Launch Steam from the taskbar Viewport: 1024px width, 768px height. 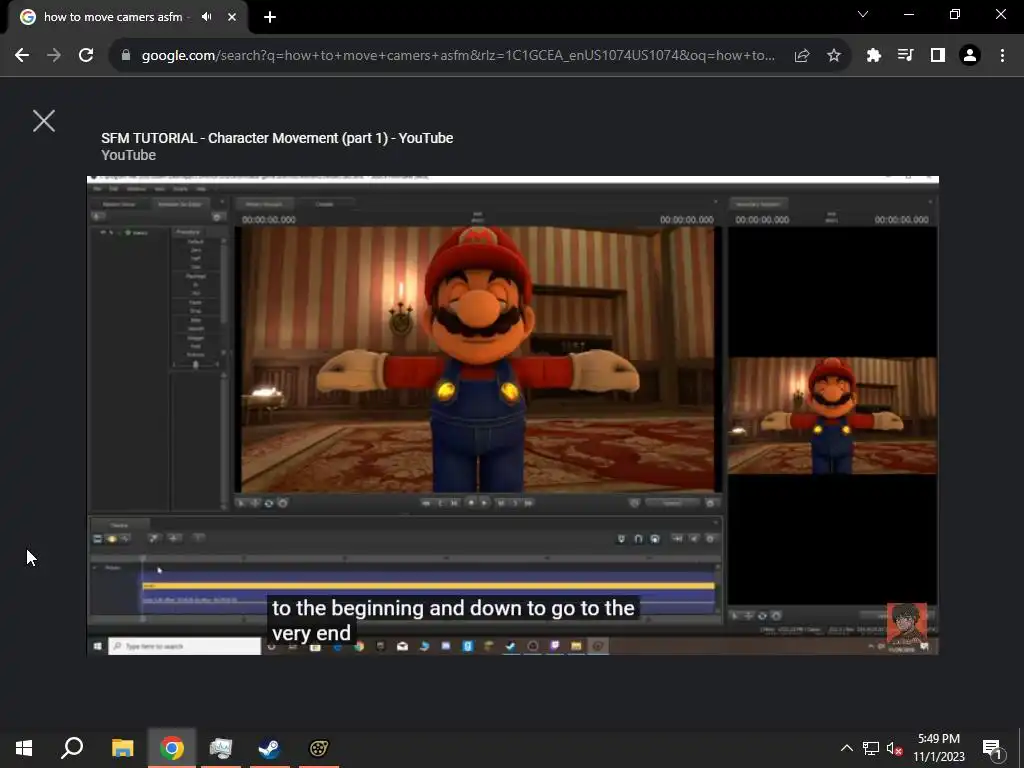click(269, 748)
